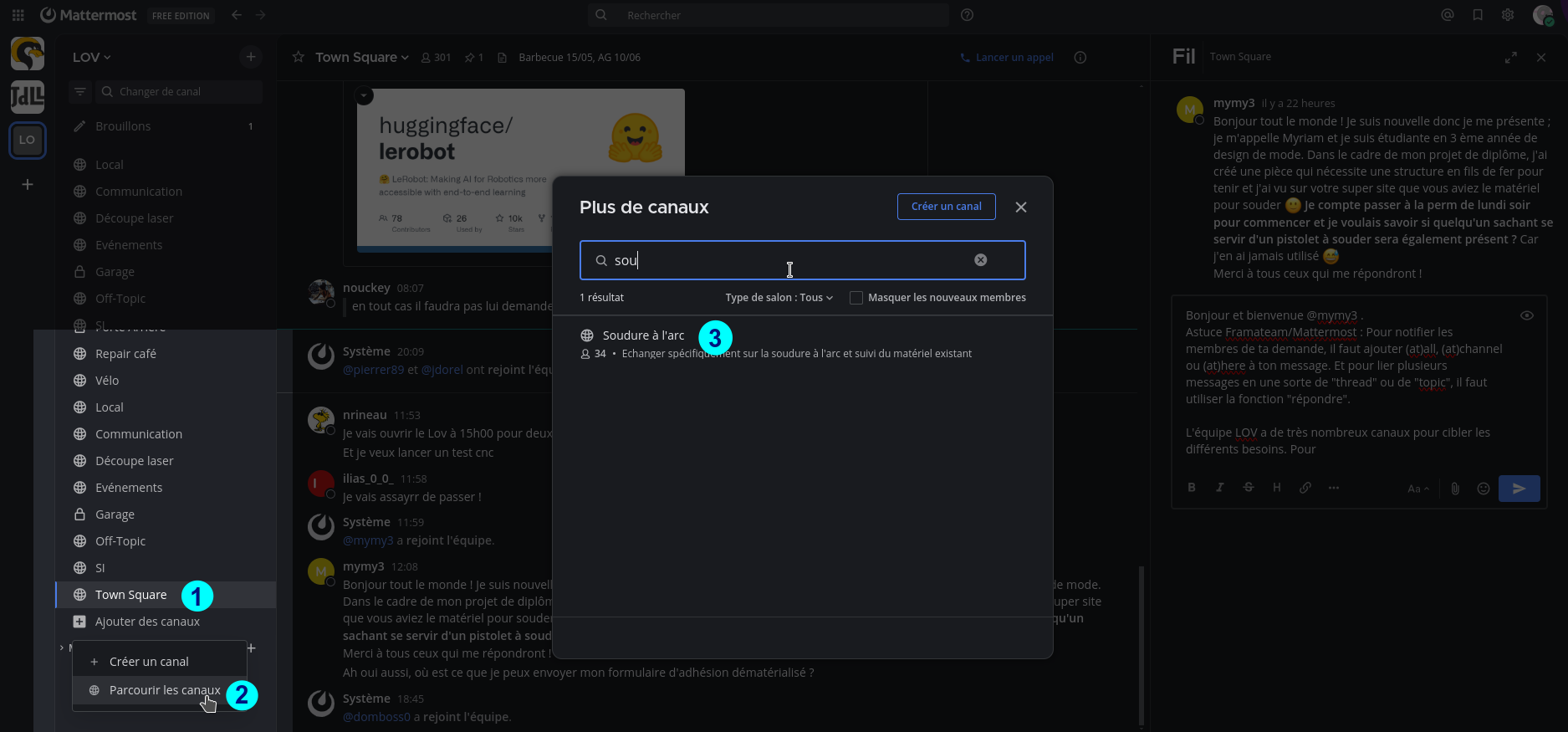
Task: Open saved messages bookmark icon
Action: (1478, 15)
